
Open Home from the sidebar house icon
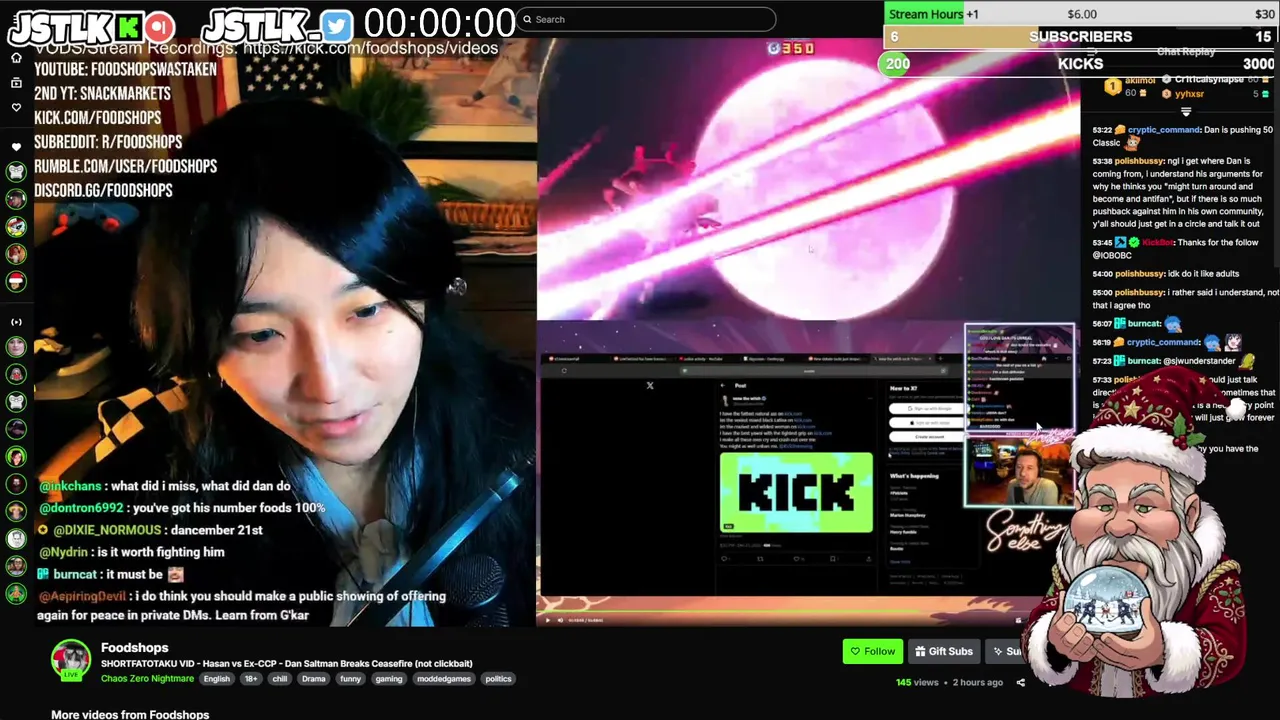point(16,58)
